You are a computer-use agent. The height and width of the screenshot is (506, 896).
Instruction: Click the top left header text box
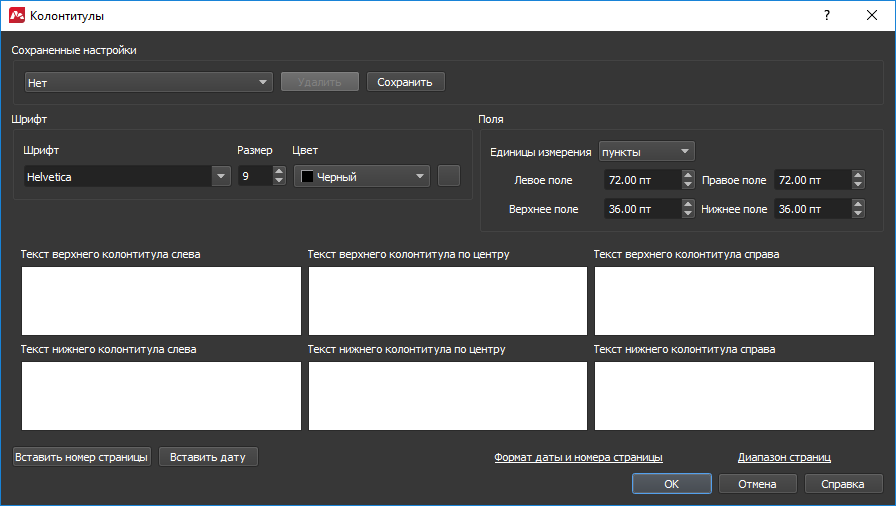pyautogui.click(x=161, y=301)
